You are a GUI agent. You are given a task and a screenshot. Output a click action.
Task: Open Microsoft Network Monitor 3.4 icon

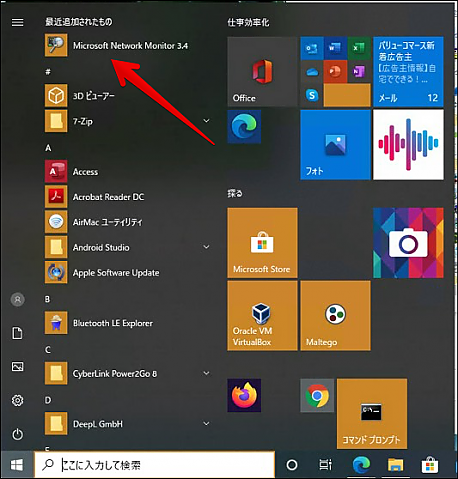pos(56,45)
